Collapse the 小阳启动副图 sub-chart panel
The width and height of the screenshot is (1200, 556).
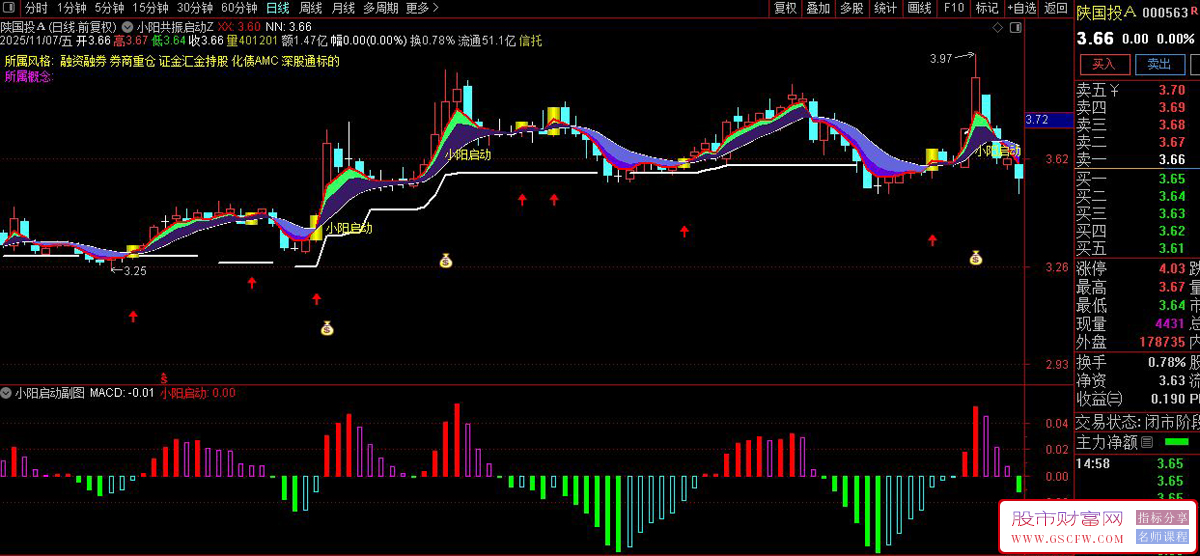(7, 393)
